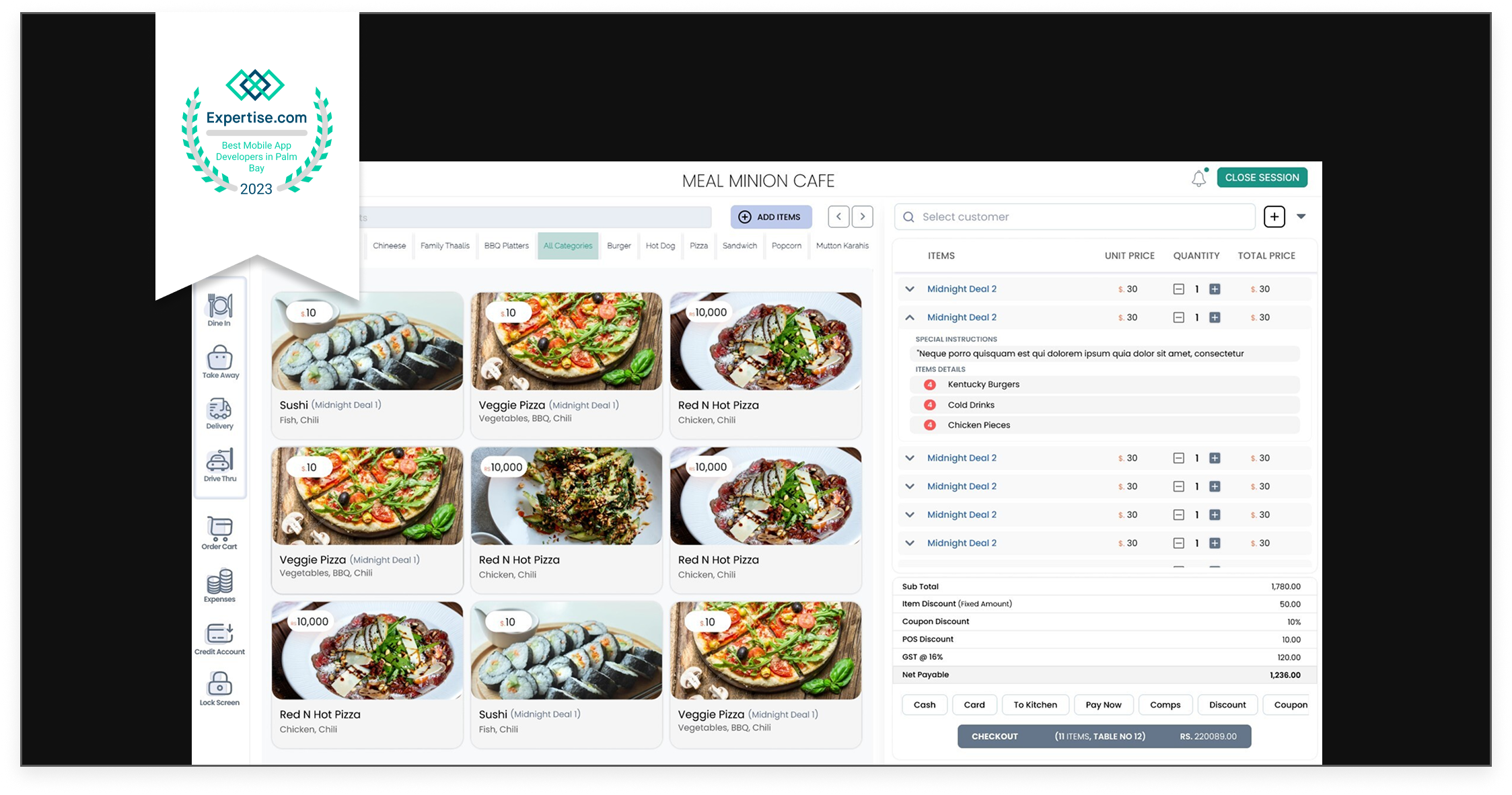Click the MEAL MINION CAFE title
The width and height of the screenshot is (1512, 795).
point(758,181)
